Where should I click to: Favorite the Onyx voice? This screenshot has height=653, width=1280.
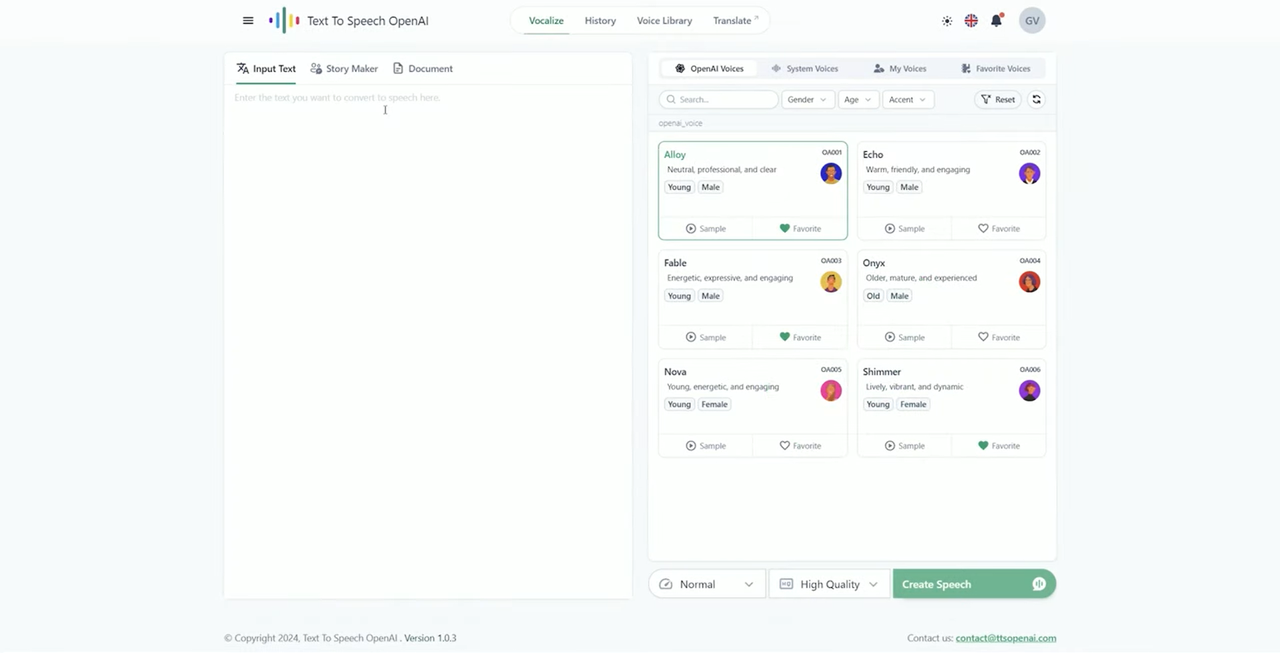coord(998,337)
